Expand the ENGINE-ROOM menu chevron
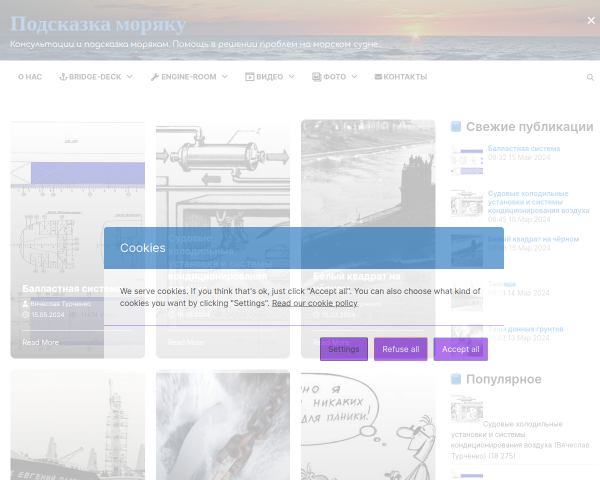This screenshot has height=480, width=600. (225, 77)
